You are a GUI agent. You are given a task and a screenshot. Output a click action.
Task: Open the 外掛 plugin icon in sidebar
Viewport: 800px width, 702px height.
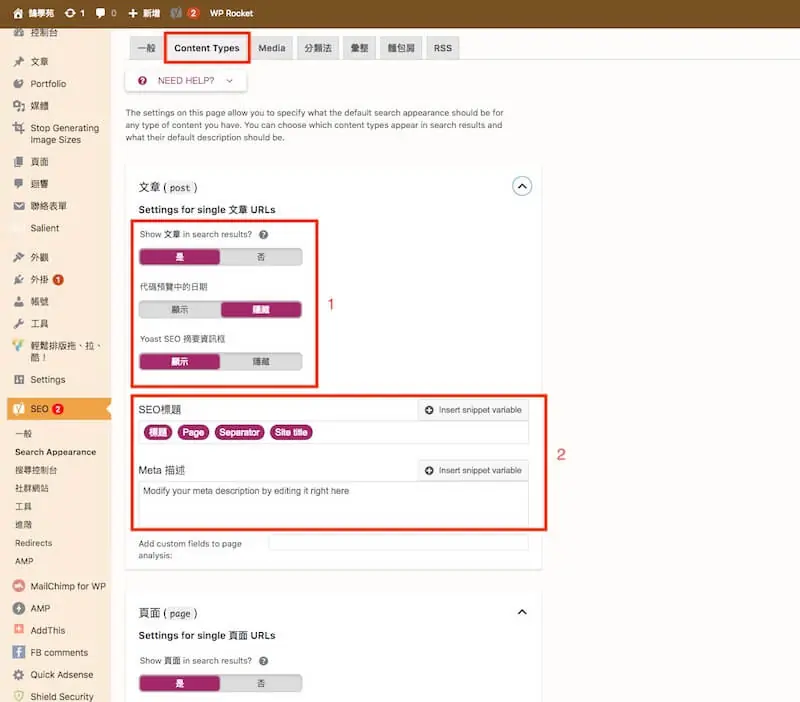pyautogui.click(x=19, y=280)
